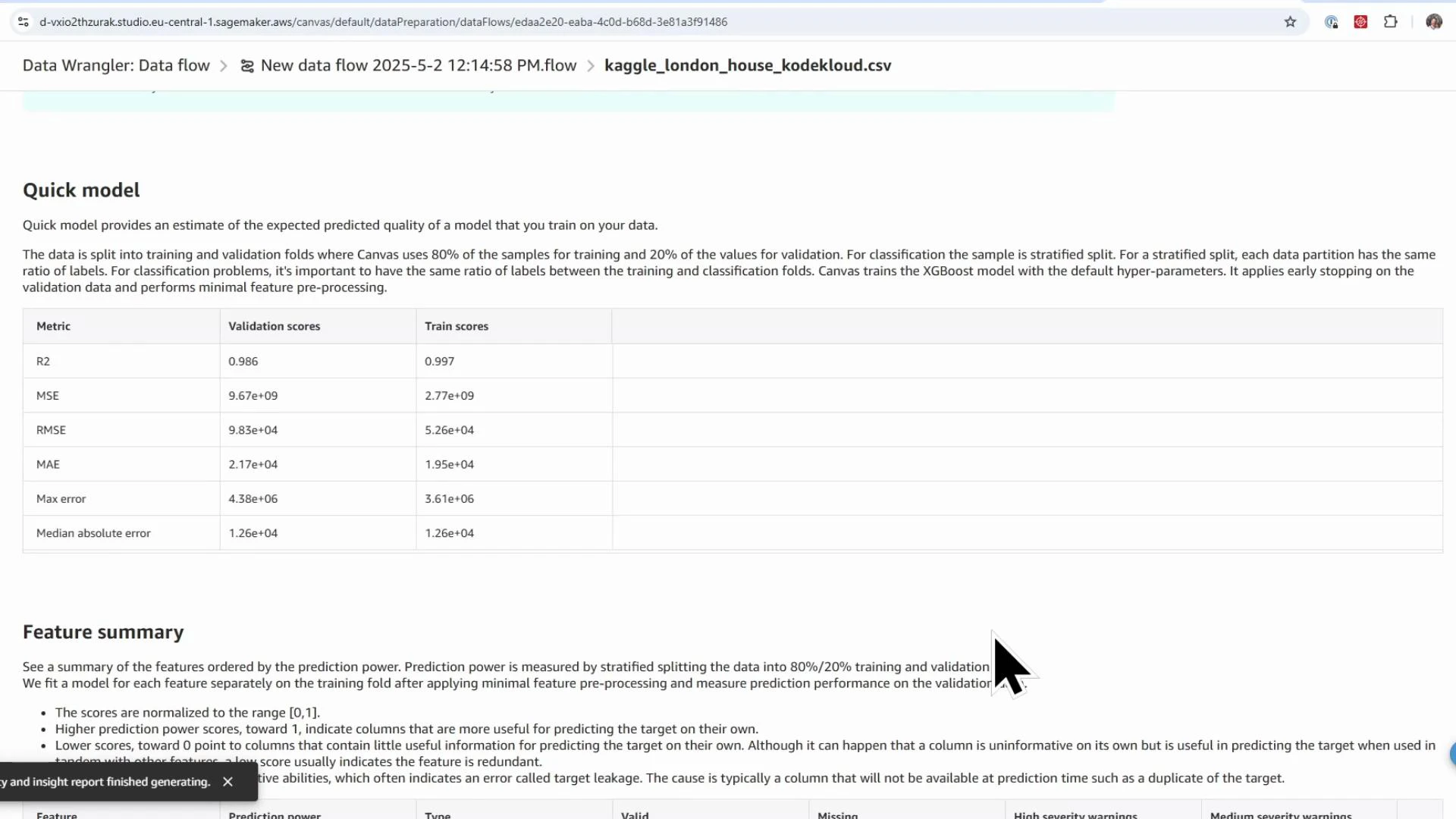Dismiss the insight report notification

(227, 781)
